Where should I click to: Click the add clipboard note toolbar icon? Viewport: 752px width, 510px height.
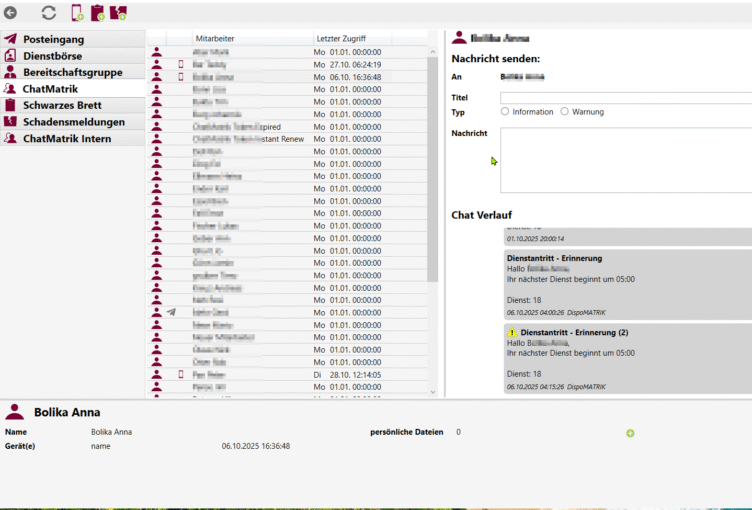(98, 13)
